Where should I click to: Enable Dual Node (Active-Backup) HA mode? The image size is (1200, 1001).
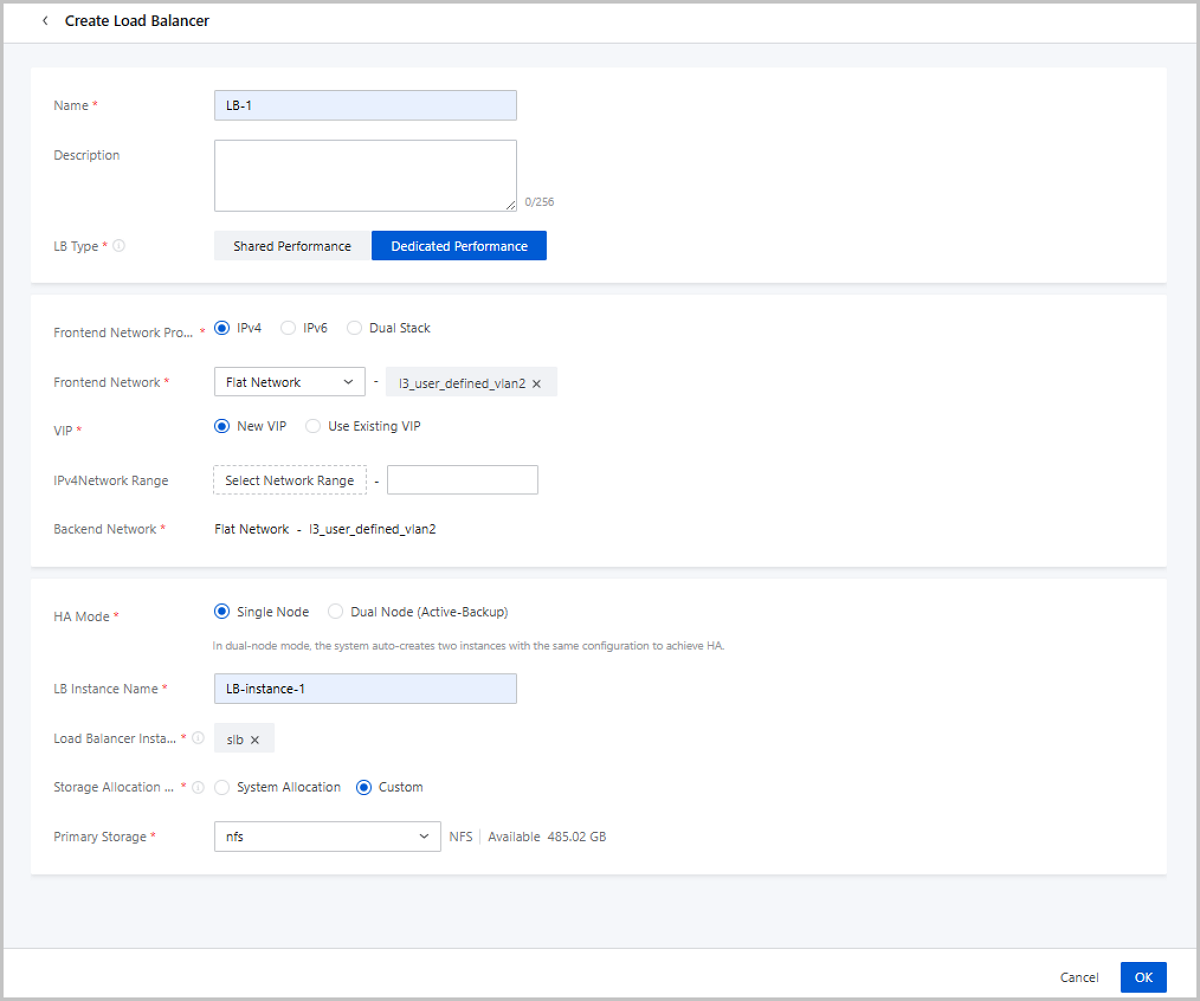[x=336, y=612]
